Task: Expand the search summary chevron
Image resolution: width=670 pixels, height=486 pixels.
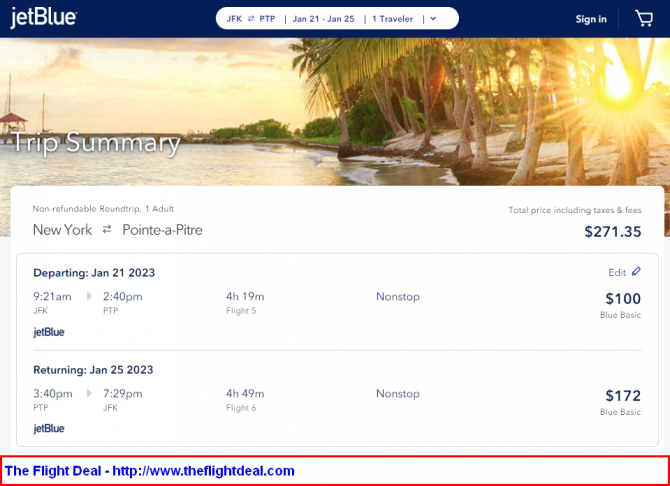Action: (x=433, y=19)
